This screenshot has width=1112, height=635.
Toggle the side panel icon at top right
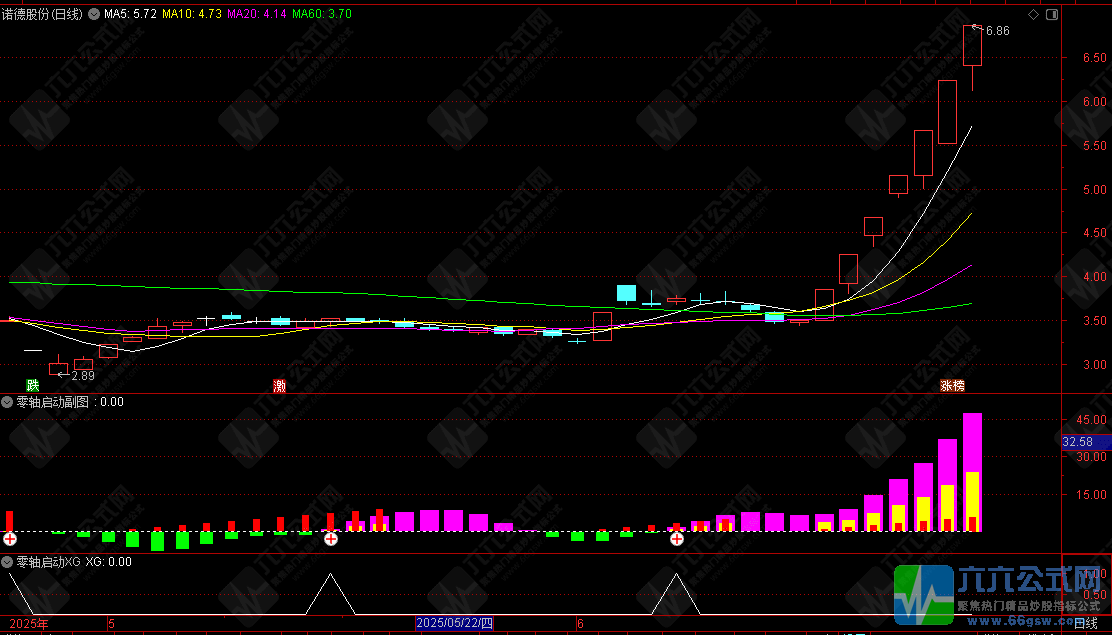tap(1050, 15)
